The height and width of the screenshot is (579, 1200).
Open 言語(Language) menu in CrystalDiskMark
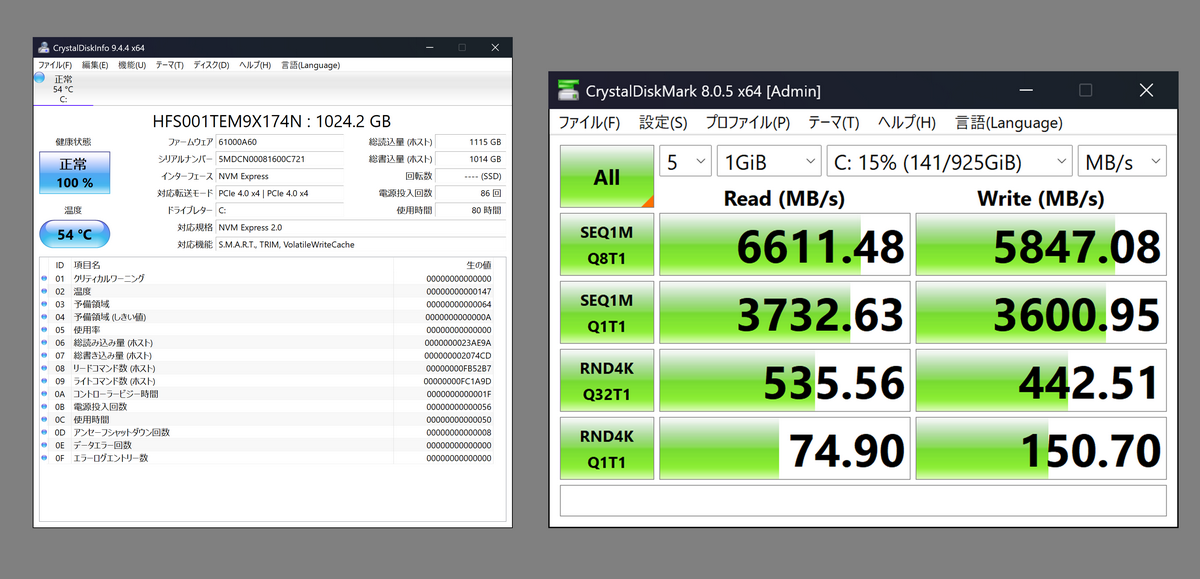(x=1009, y=123)
